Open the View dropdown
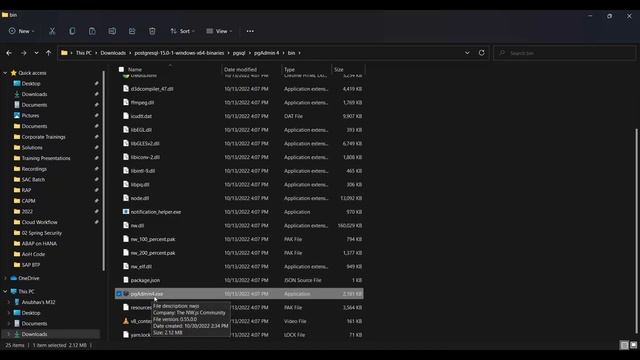This screenshot has width=640, height=360. click(219, 31)
